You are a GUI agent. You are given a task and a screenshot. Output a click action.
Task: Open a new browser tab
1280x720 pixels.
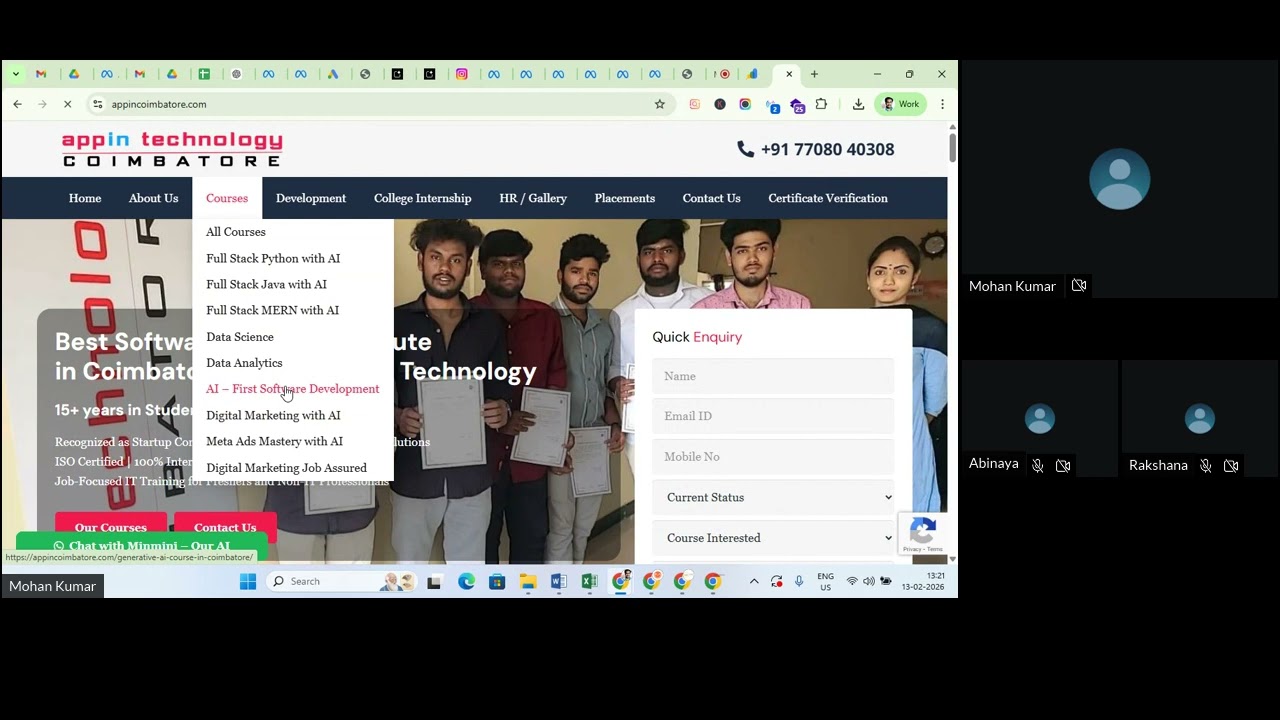tap(814, 74)
